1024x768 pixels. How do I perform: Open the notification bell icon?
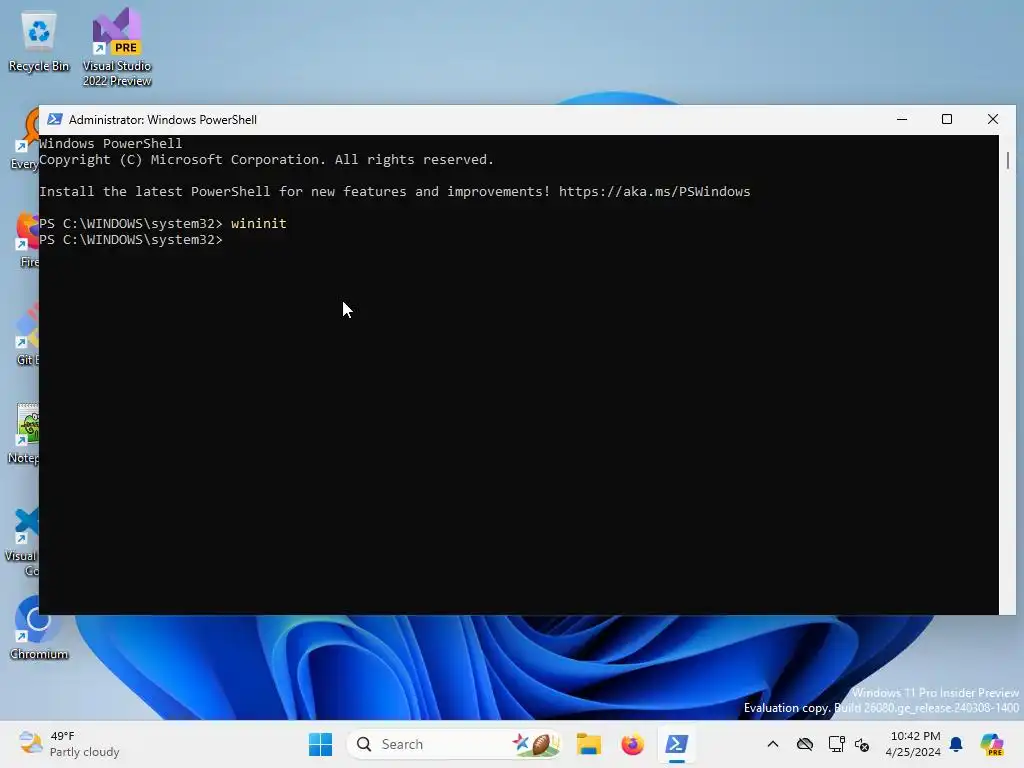[x=956, y=744]
